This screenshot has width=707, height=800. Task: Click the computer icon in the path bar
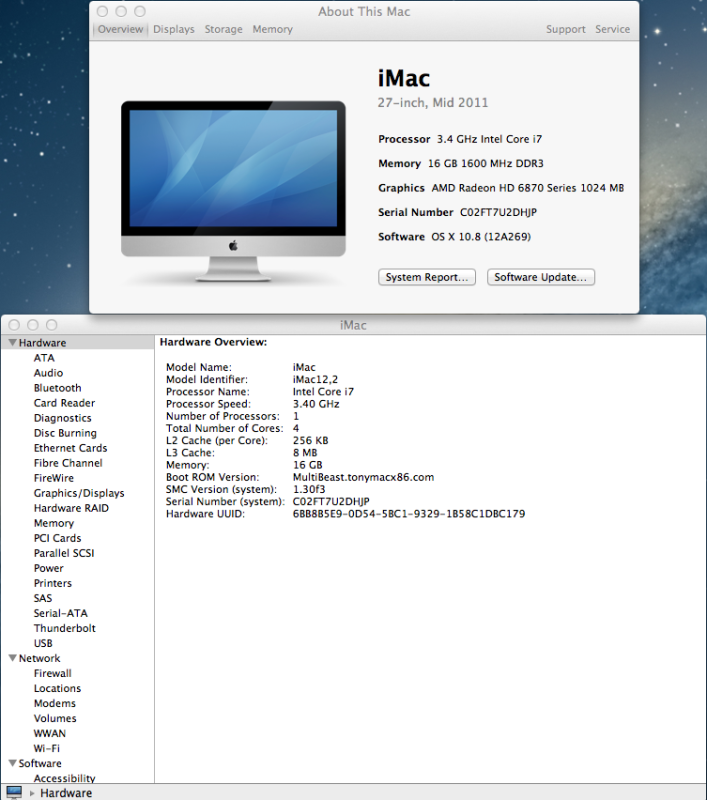pyautogui.click(x=14, y=792)
